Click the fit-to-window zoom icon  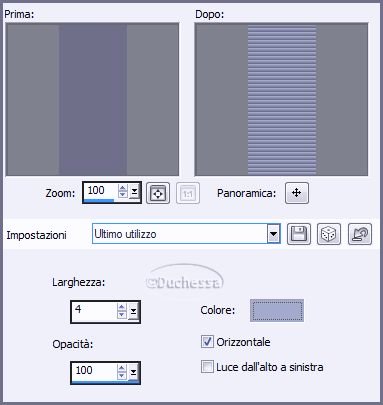coord(158,193)
